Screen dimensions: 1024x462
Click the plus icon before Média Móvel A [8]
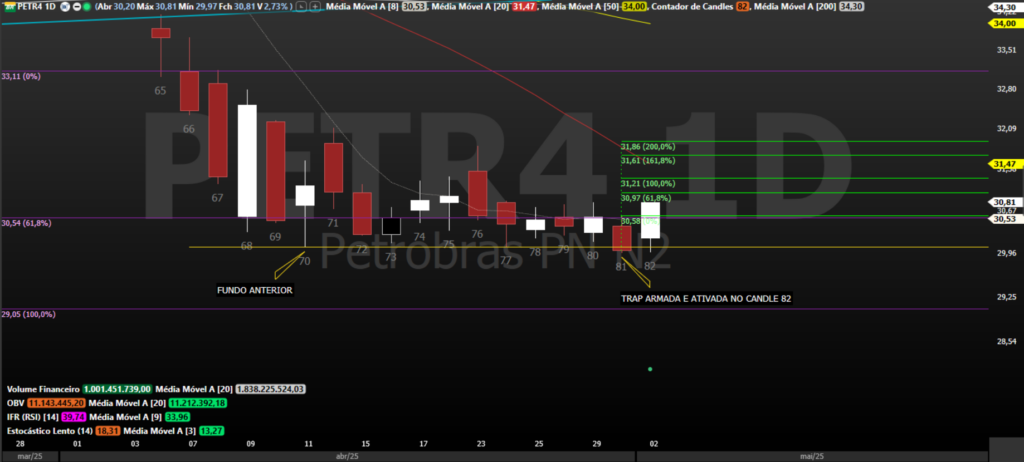pyautogui.click(x=315, y=7)
